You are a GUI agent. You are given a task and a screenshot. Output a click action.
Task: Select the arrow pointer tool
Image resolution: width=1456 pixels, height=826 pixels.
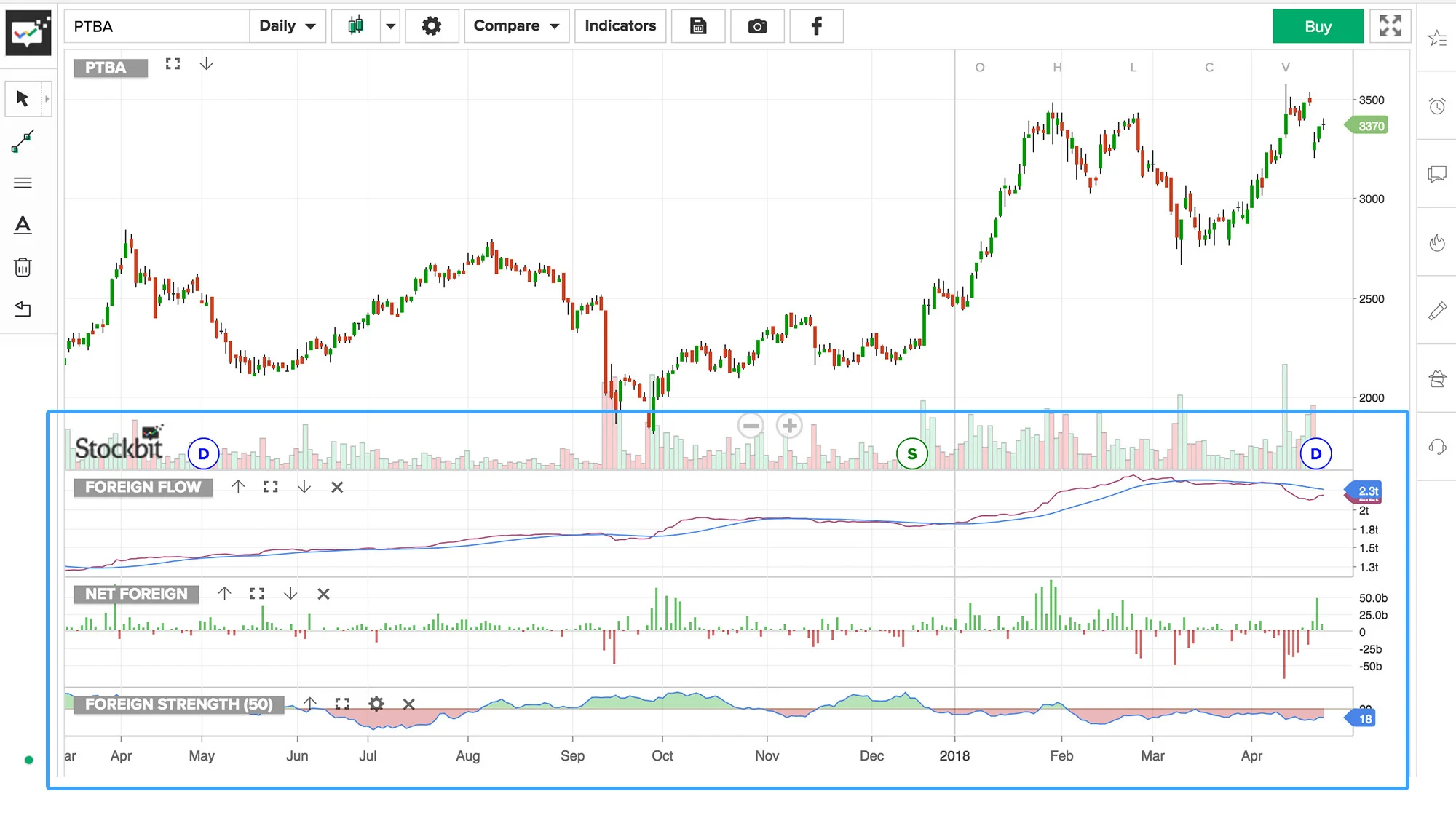(x=22, y=98)
